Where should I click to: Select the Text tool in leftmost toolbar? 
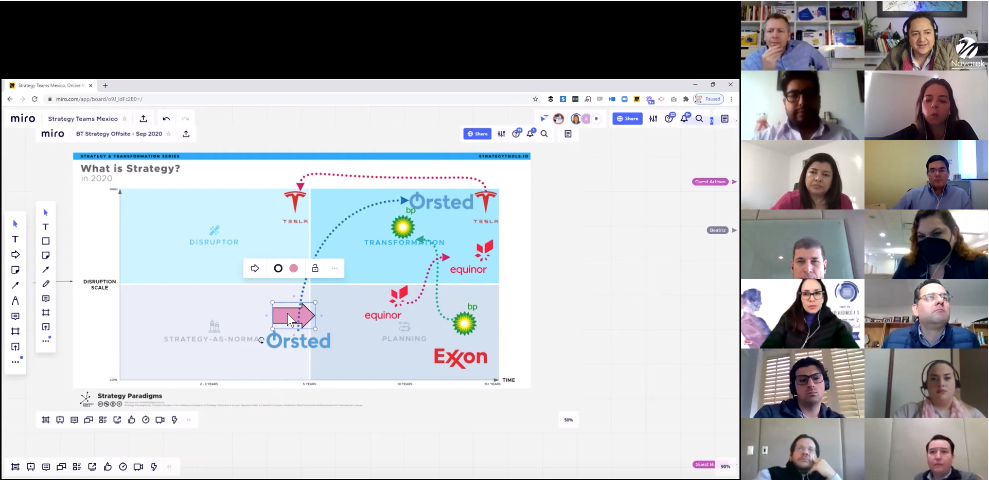15,239
